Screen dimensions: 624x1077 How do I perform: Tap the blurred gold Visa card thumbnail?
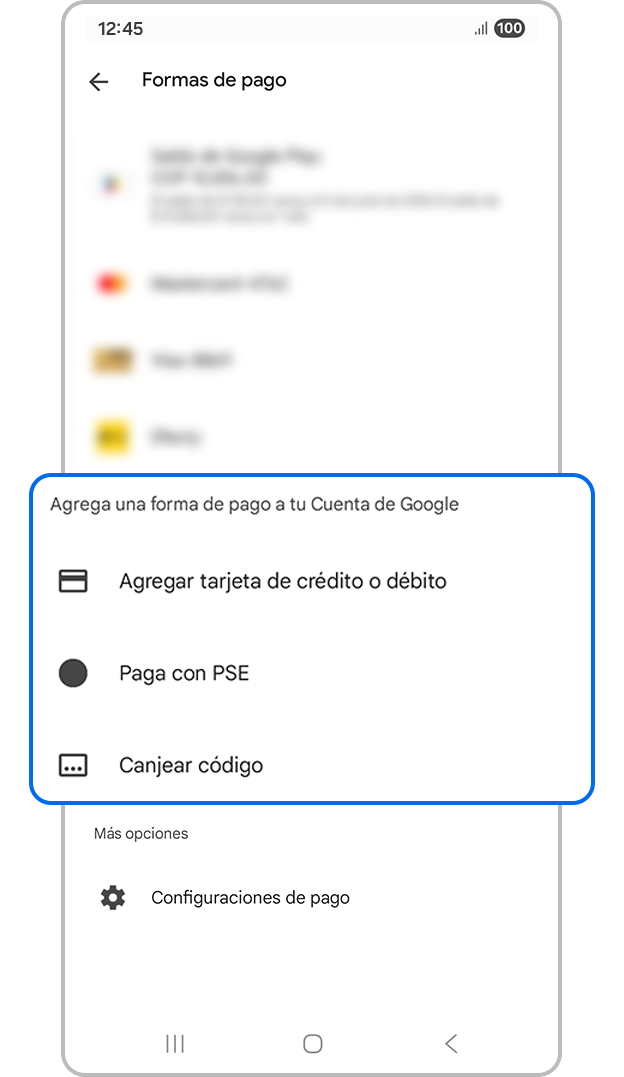point(111,360)
